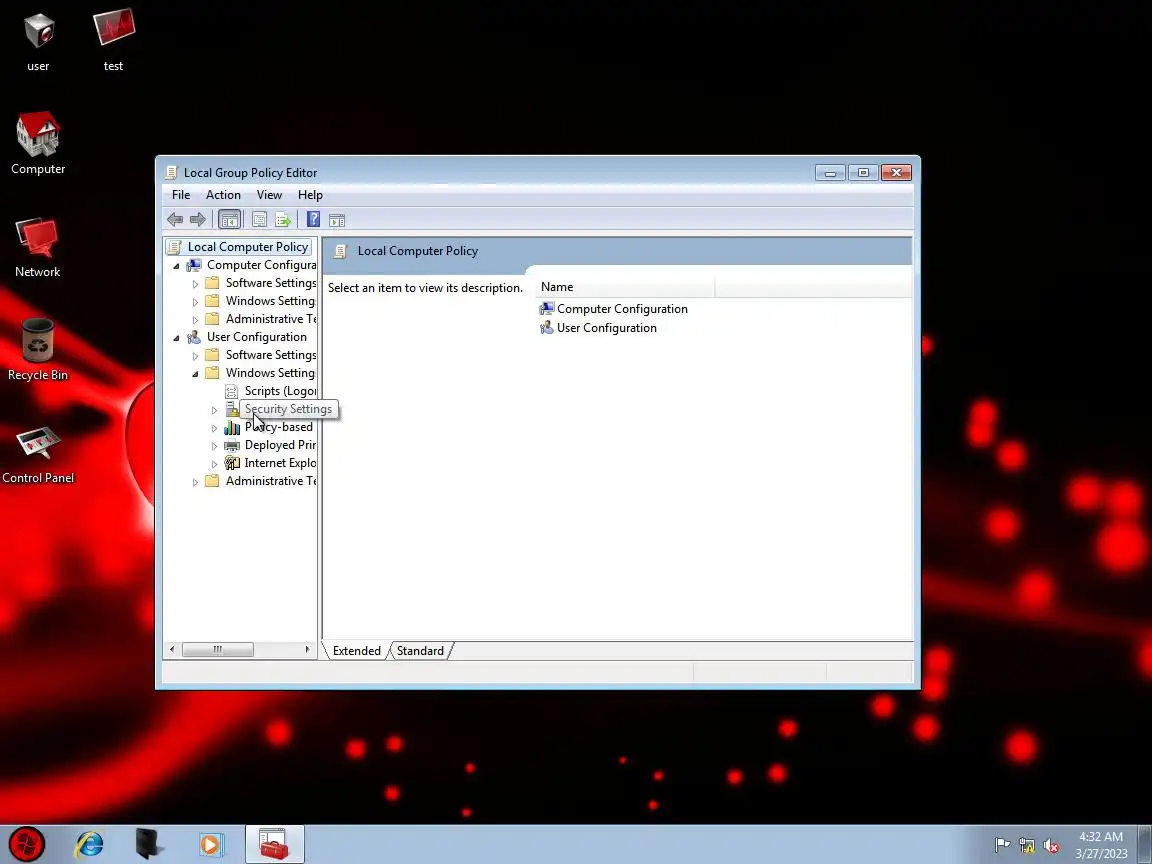Toggle Show/Hide Console Tree toolbar icon

pyautogui.click(x=229, y=219)
